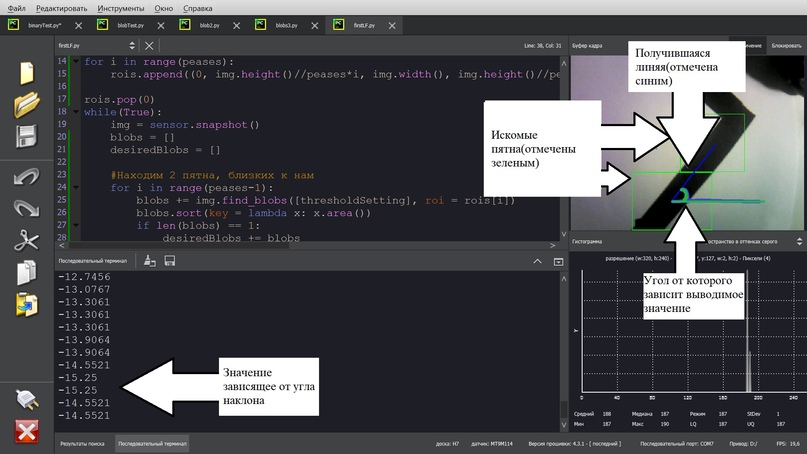
Task: Collapse the for loop at line 14
Action: click(x=76, y=61)
